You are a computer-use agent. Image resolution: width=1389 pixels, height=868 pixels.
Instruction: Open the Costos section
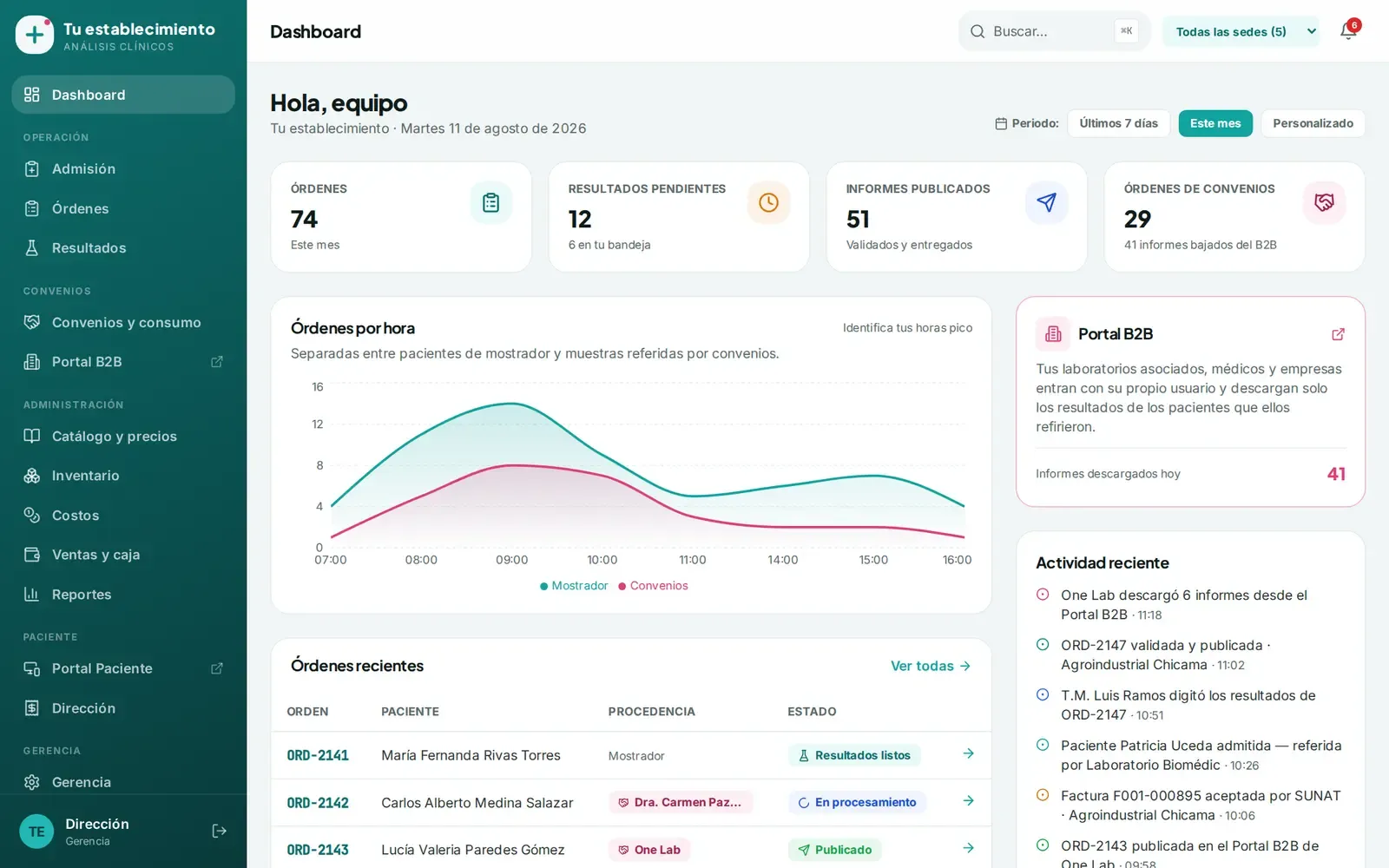pos(123,516)
